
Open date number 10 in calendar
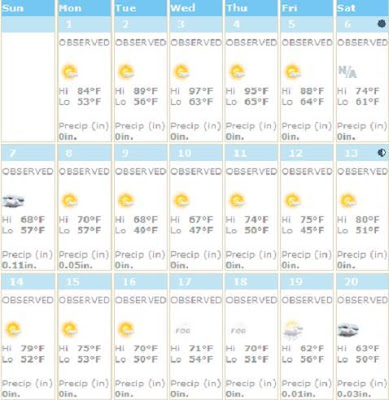(x=184, y=153)
